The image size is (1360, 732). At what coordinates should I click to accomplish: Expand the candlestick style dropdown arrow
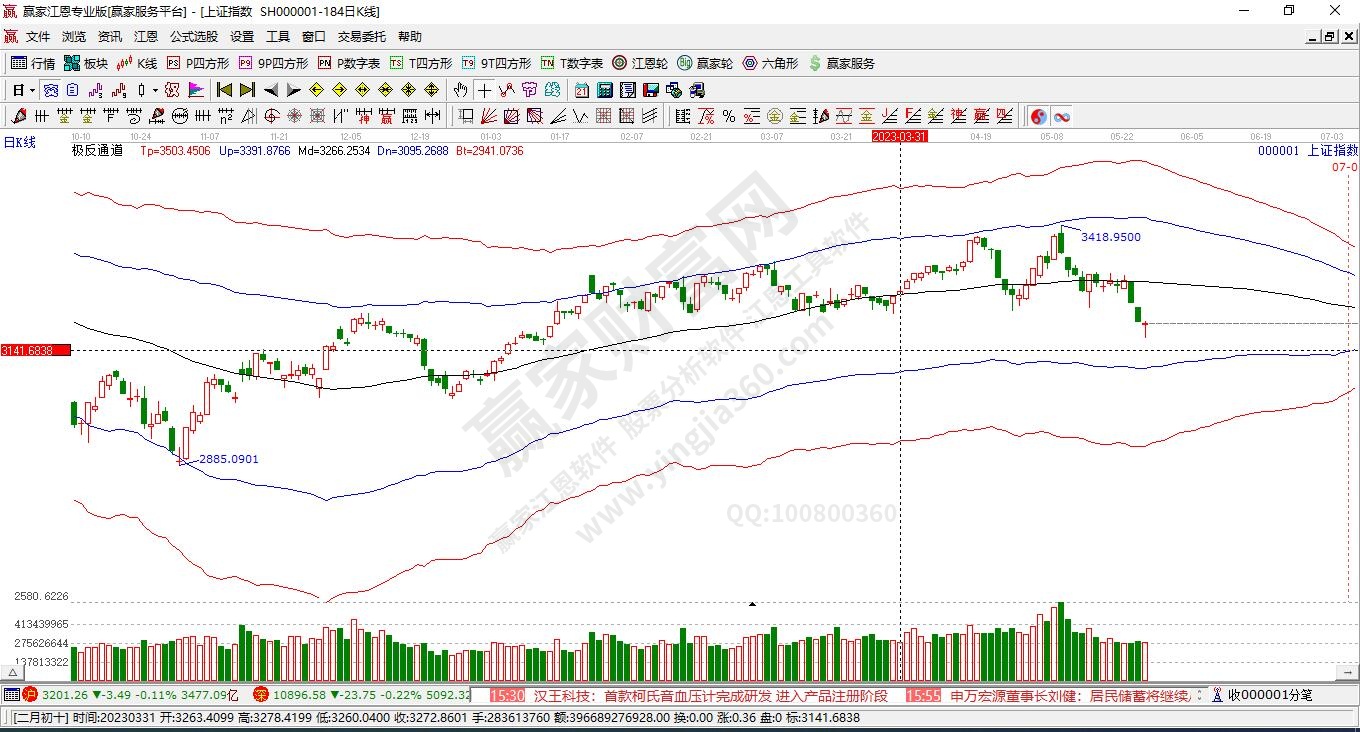[155, 90]
